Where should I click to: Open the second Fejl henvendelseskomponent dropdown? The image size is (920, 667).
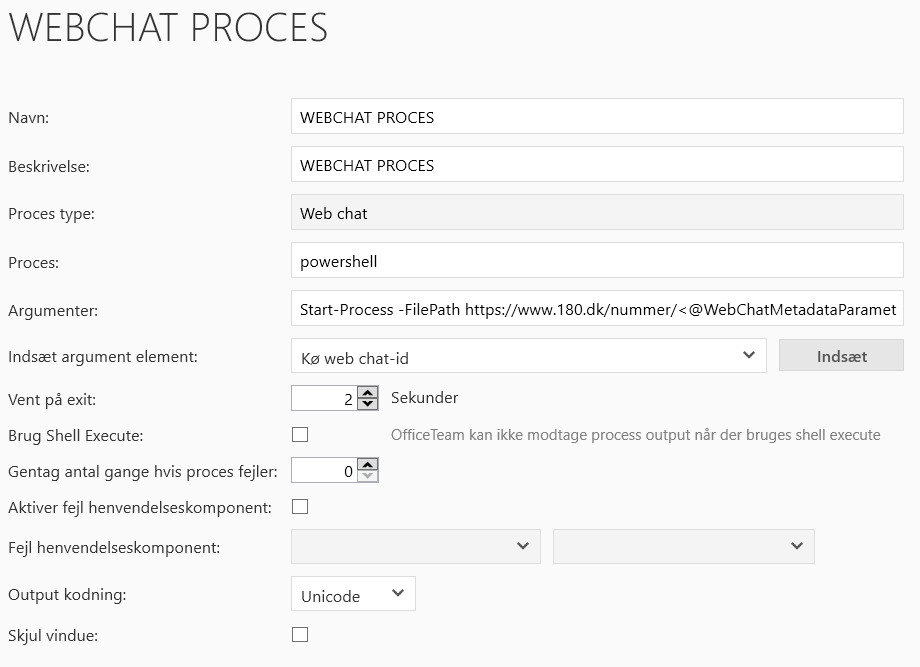click(683, 546)
